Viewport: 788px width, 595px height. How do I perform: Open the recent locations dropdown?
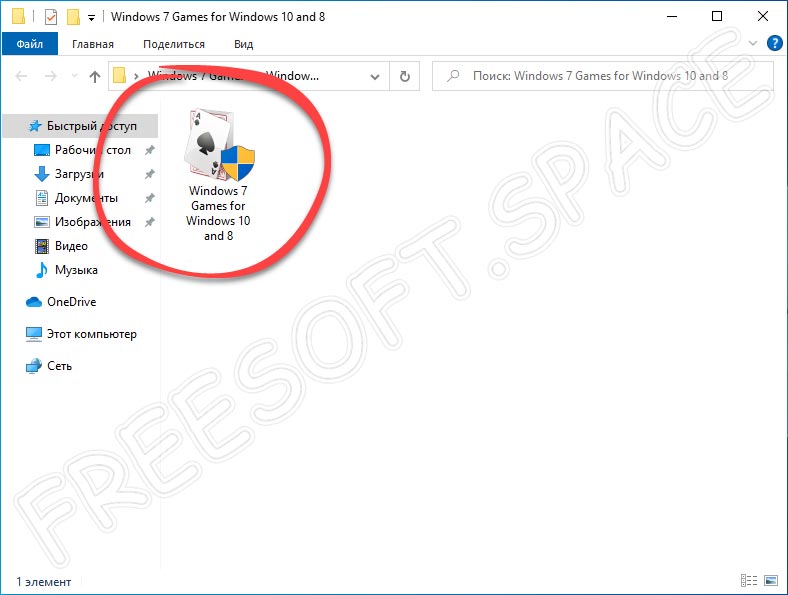pyautogui.click(x=74, y=76)
